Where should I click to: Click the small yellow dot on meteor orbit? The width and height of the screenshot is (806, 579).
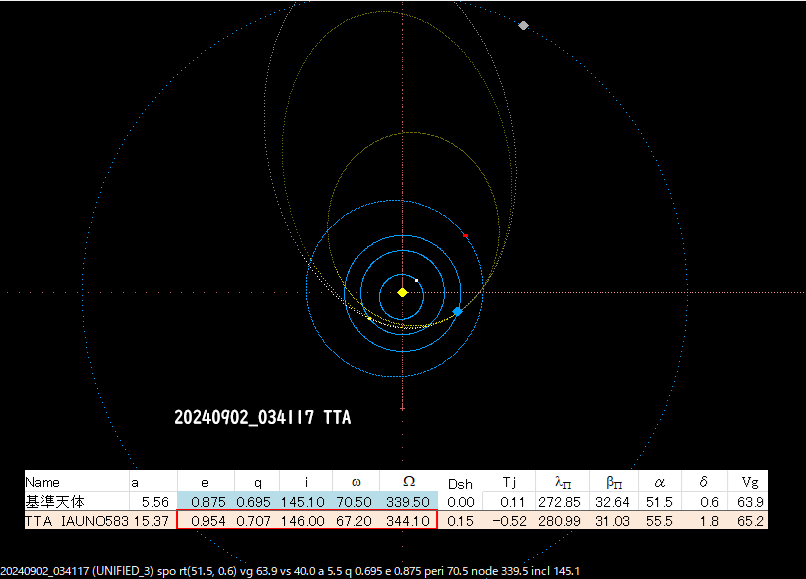pyautogui.click(x=370, y=319)
